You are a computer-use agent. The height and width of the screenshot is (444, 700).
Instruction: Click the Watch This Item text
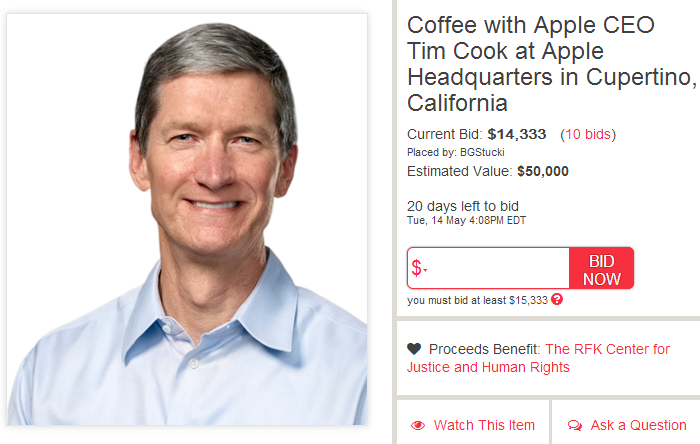click(x=484, y=425)
